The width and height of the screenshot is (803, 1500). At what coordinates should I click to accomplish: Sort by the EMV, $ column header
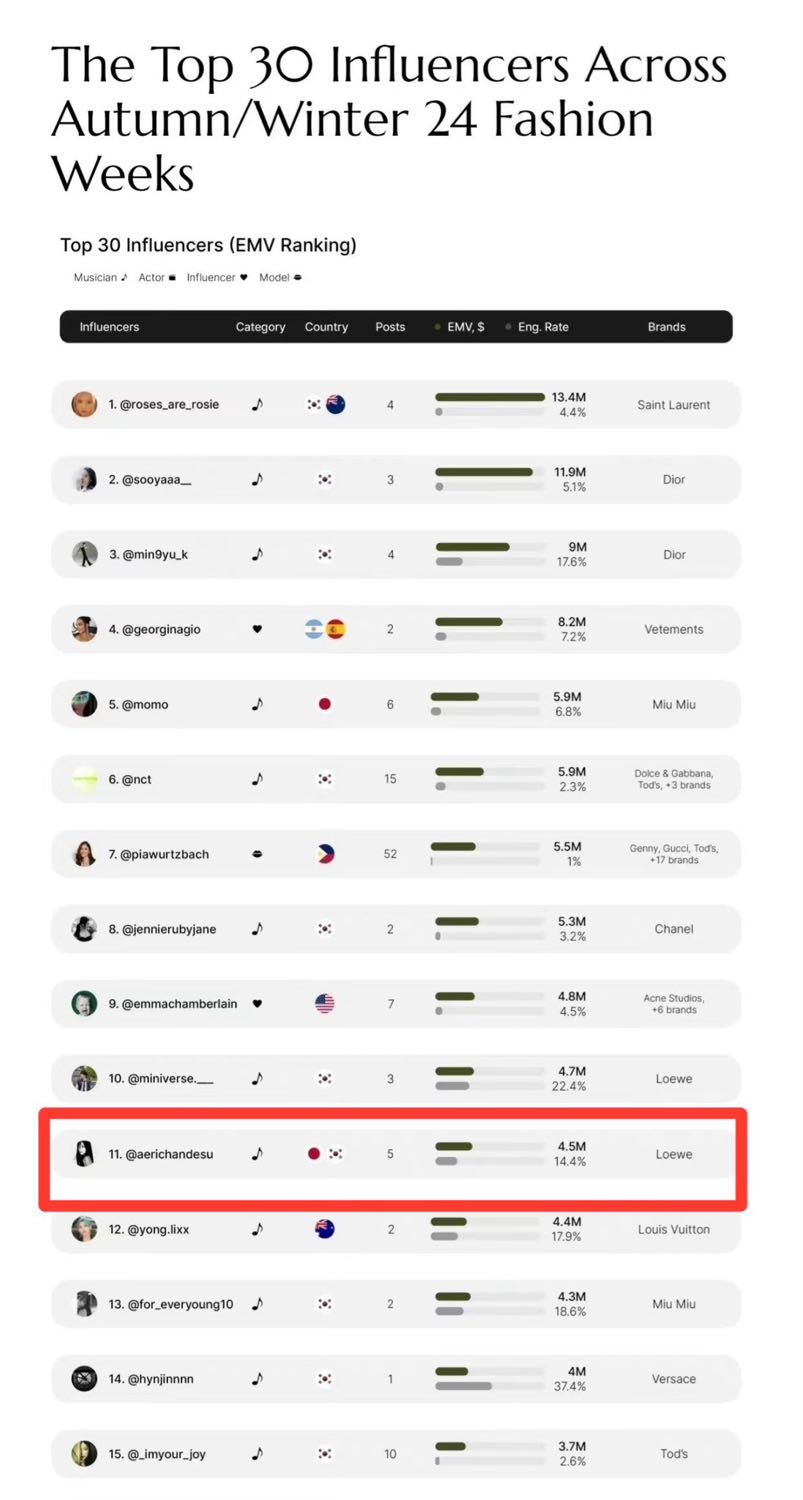click(x=466, y=327)
